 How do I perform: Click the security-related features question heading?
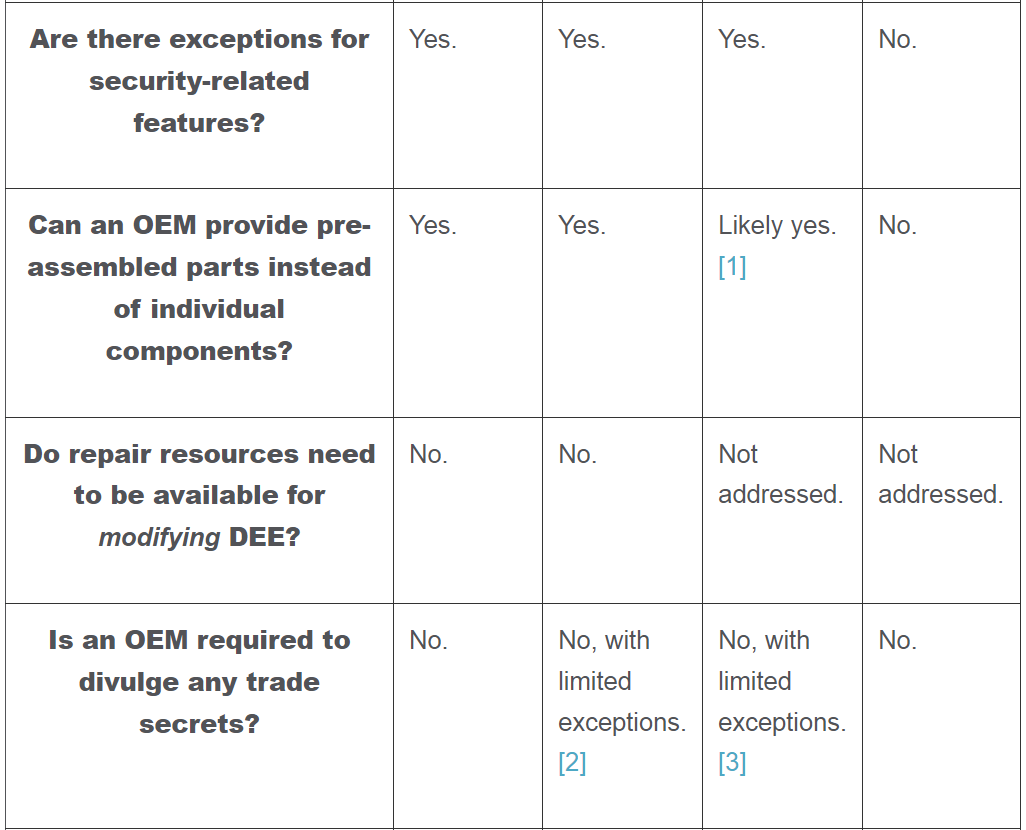tap(199, 81)
